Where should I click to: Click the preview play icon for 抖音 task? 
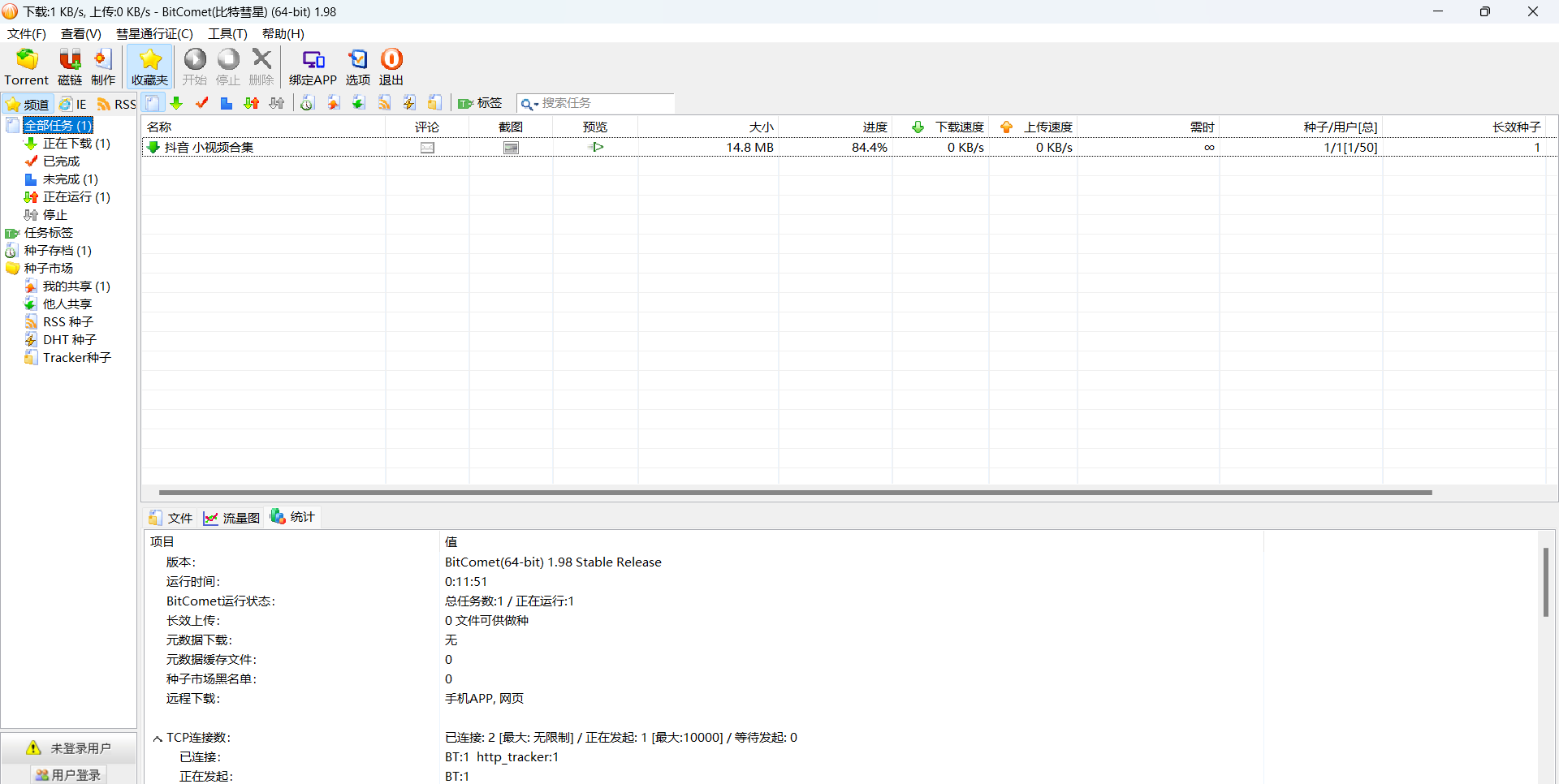click(x=596, y=147)
